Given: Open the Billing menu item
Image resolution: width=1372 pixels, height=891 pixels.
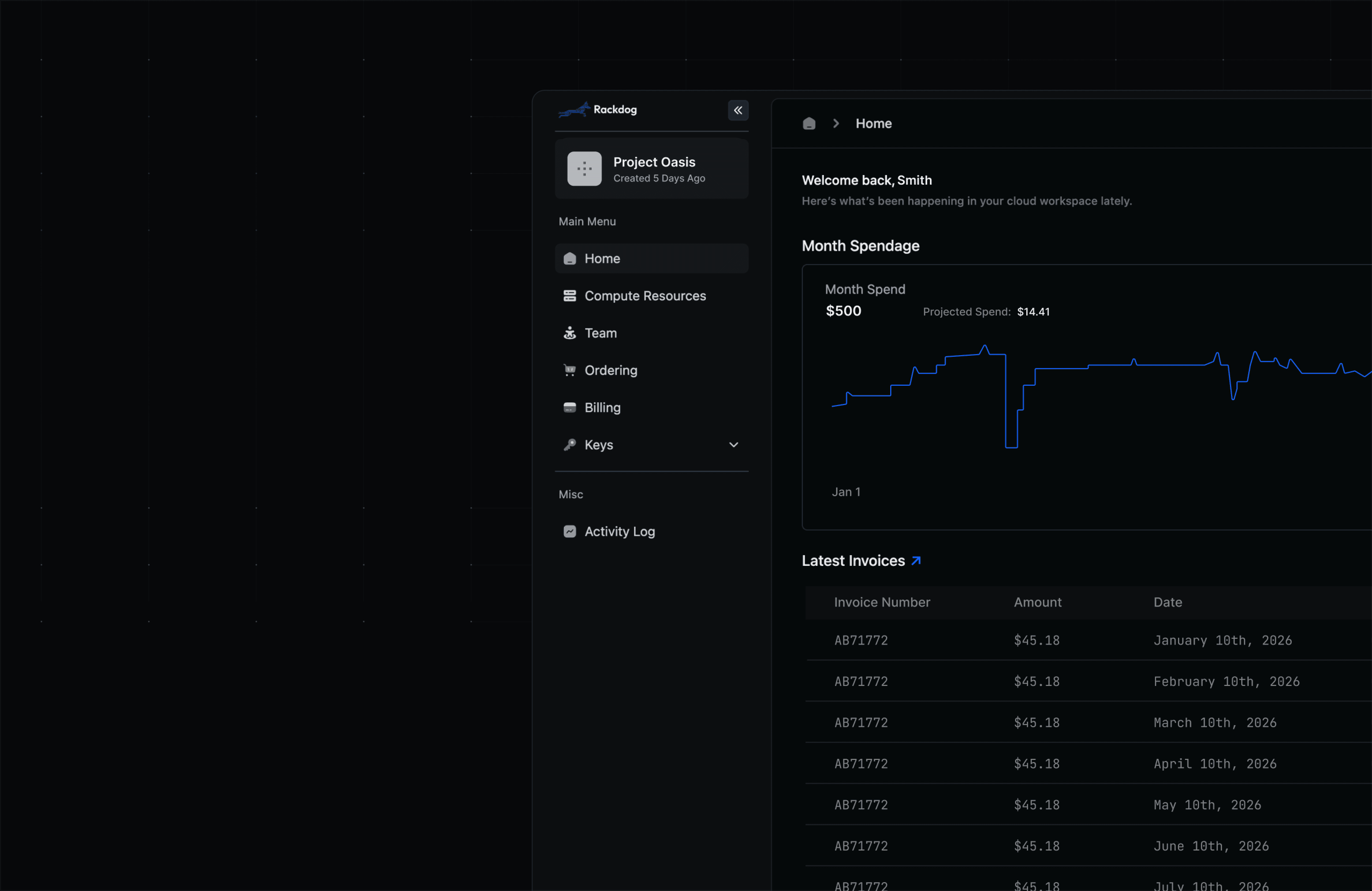Looking at the screenshot, I should pos(602,408).
